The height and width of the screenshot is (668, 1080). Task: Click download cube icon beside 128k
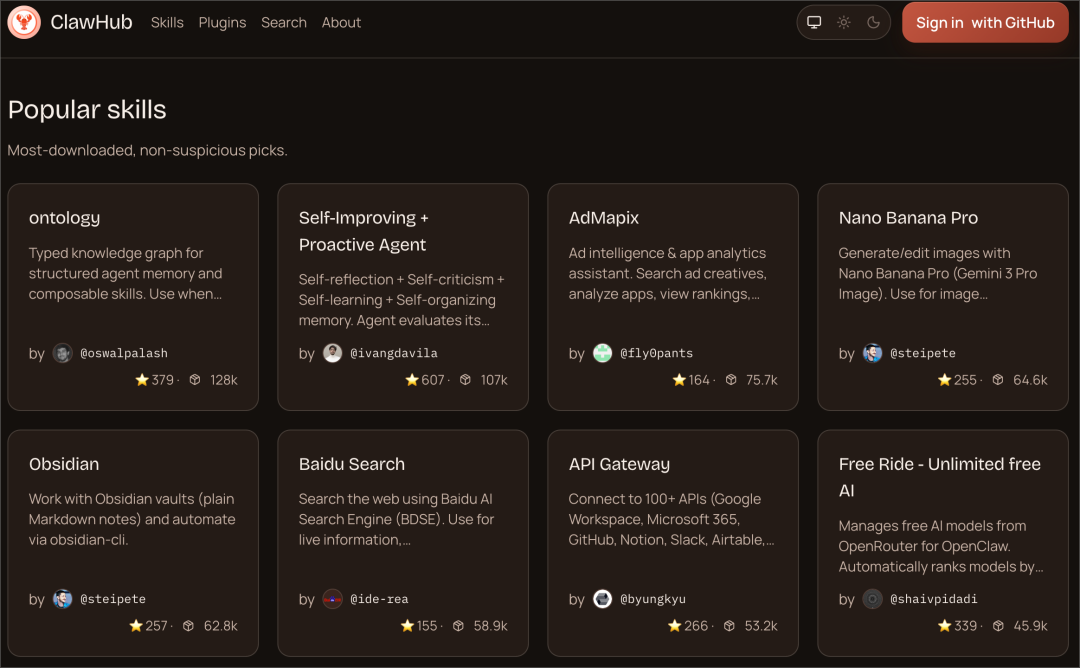195,379
